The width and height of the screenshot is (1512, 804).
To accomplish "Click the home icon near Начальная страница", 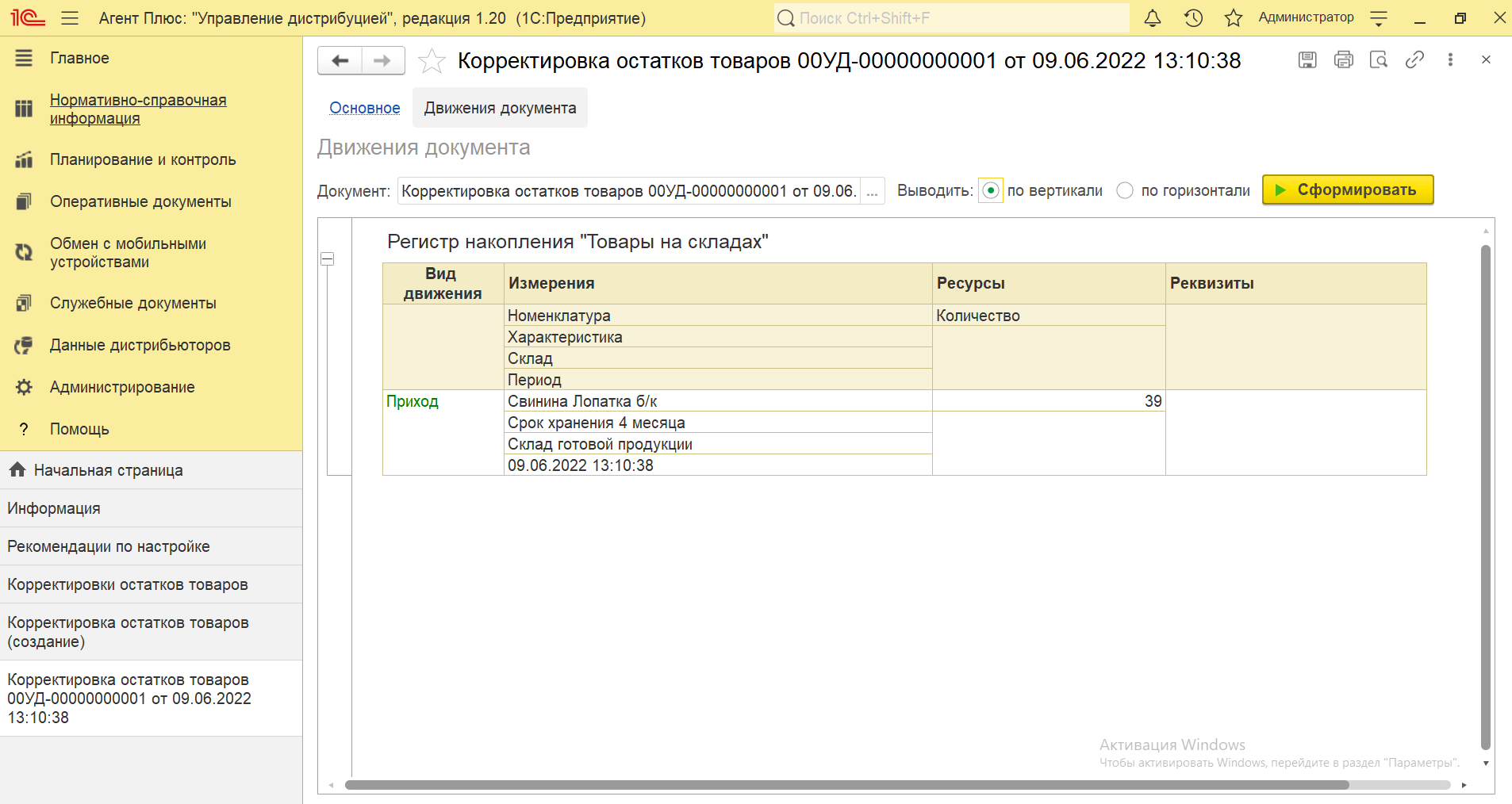I will click(17, 470).
